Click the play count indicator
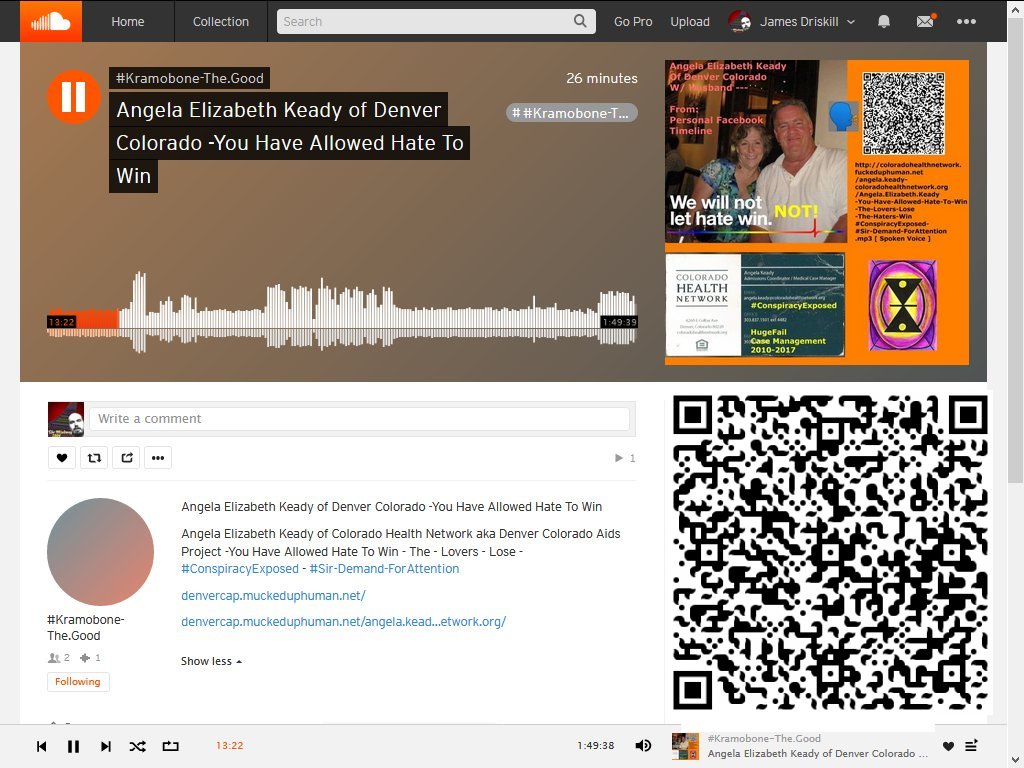Image resolution: width=1024 pixels, height=768 pixels. (x=625, y=458)
